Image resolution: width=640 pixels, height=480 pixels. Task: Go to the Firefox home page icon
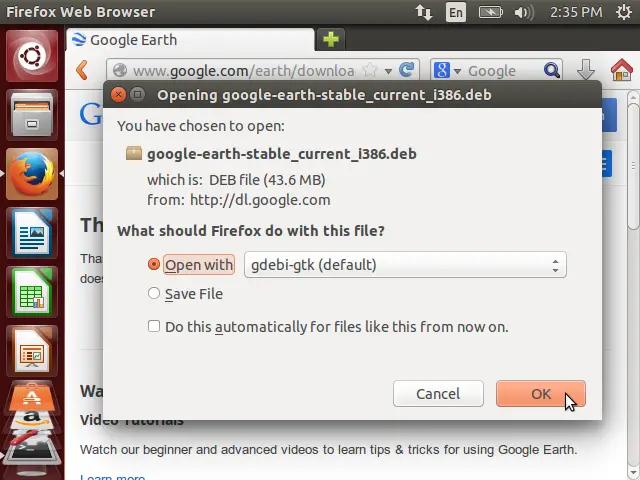click(x=621, y=70)
